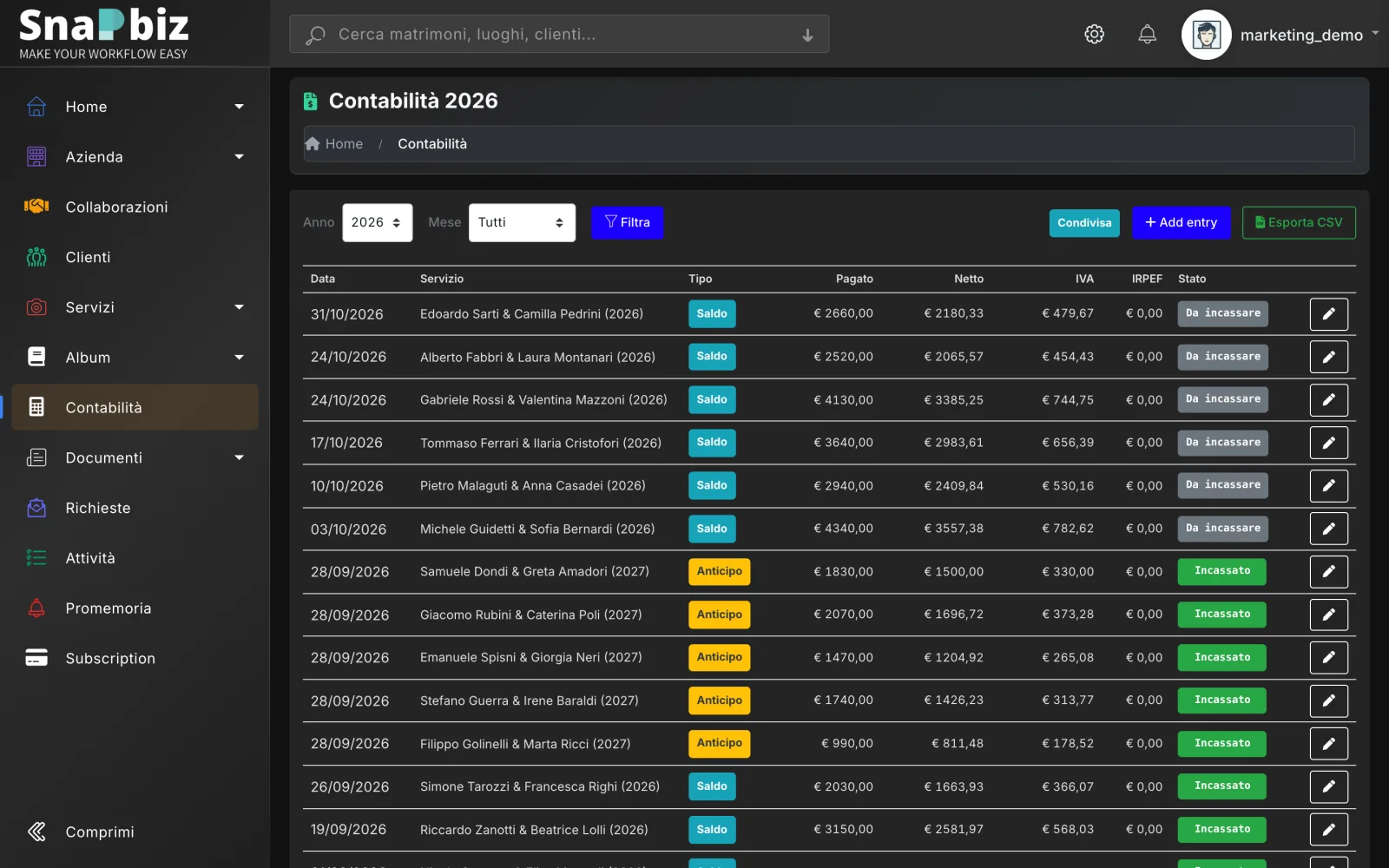
Task: Click the Clienti people icon
Action: [x=36, y=257]
